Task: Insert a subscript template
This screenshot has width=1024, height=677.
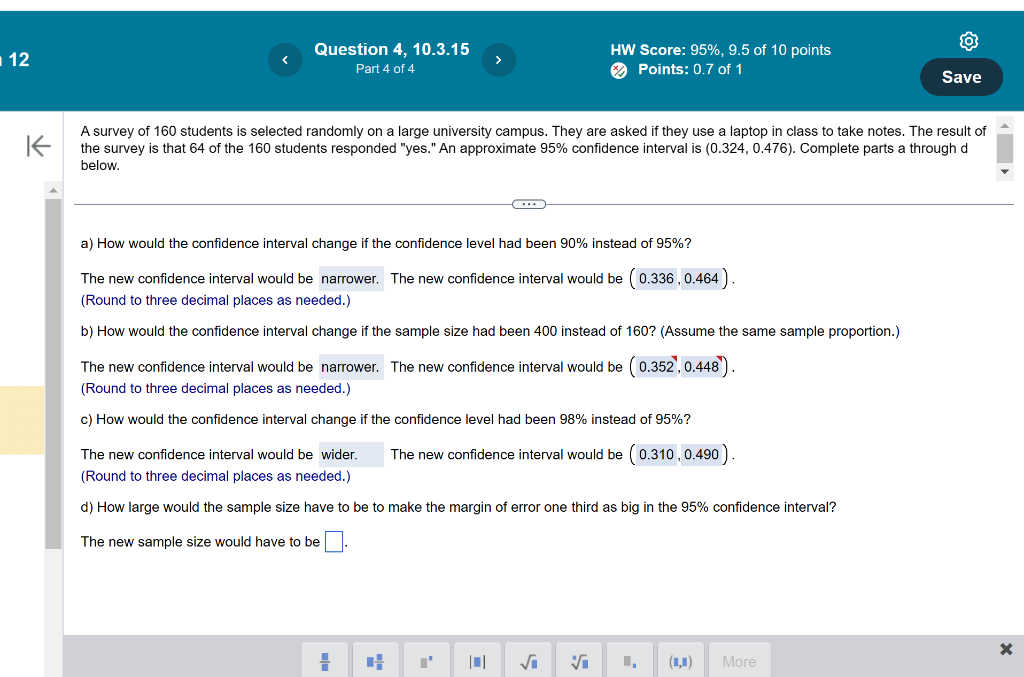Action: pyautogui.click(x=630, y=661)
